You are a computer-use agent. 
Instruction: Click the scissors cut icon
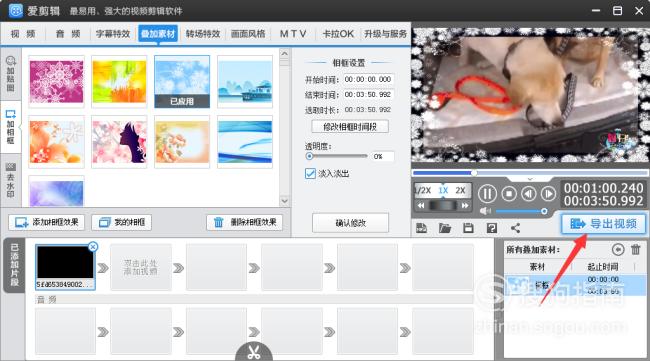click(254, 352)
